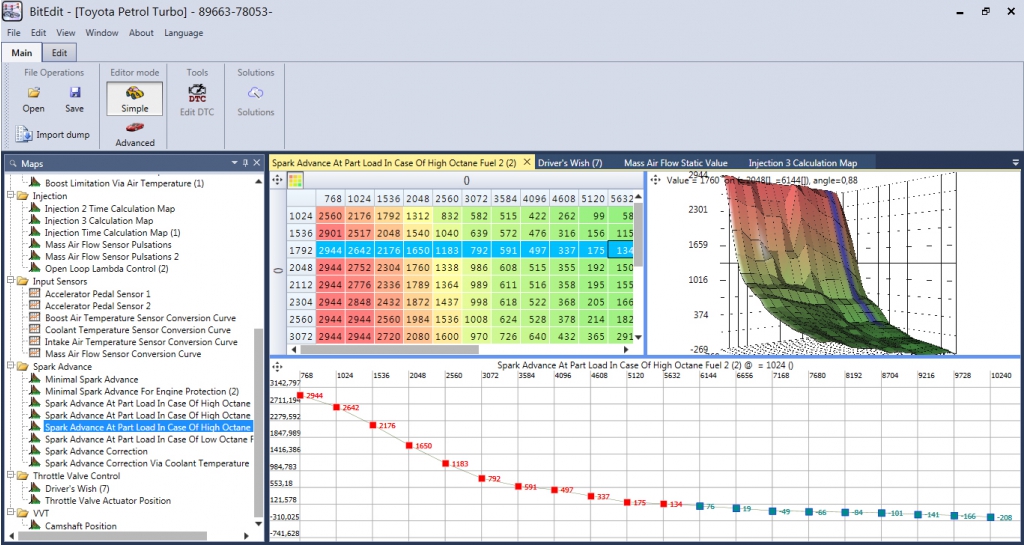Open the File menu
The width and height of the screenshot is (1024, 545).
[14, 33]
